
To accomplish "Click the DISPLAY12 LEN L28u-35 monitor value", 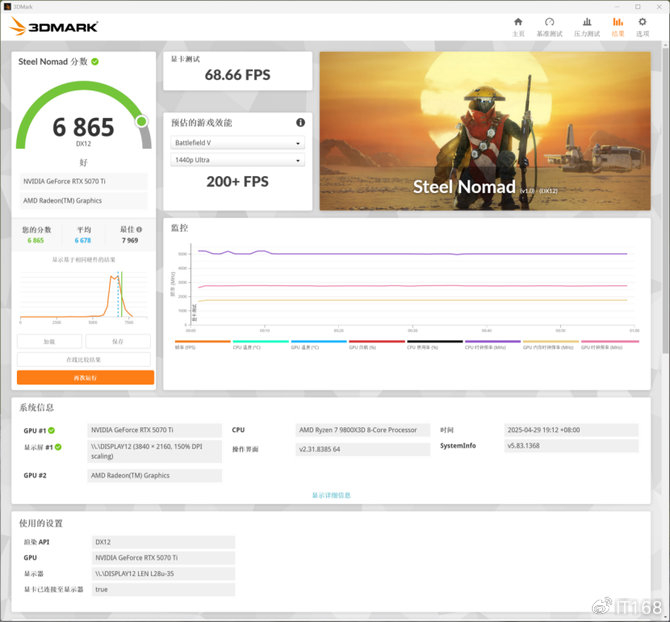I will tap(163, 573).
